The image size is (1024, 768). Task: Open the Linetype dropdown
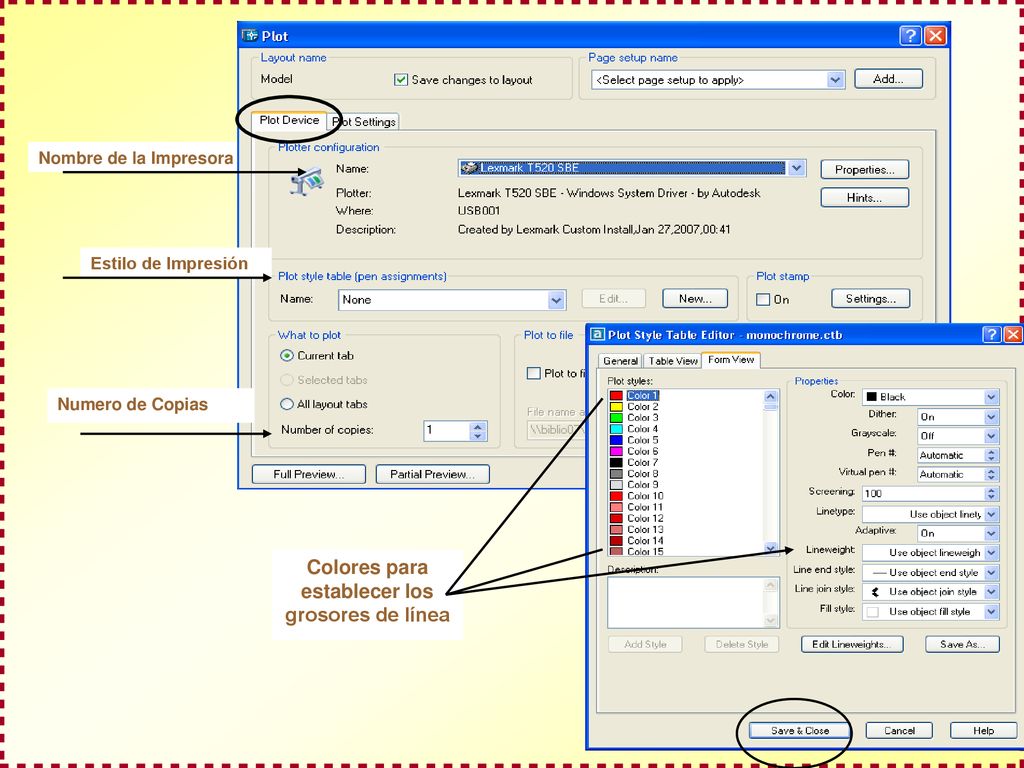pos(991,514)
